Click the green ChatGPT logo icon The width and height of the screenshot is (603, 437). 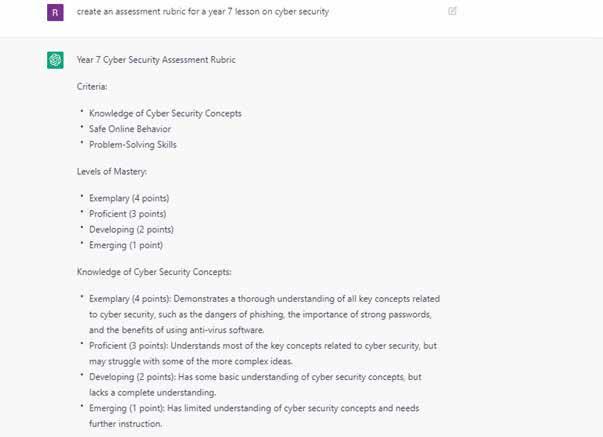(55, 60)
